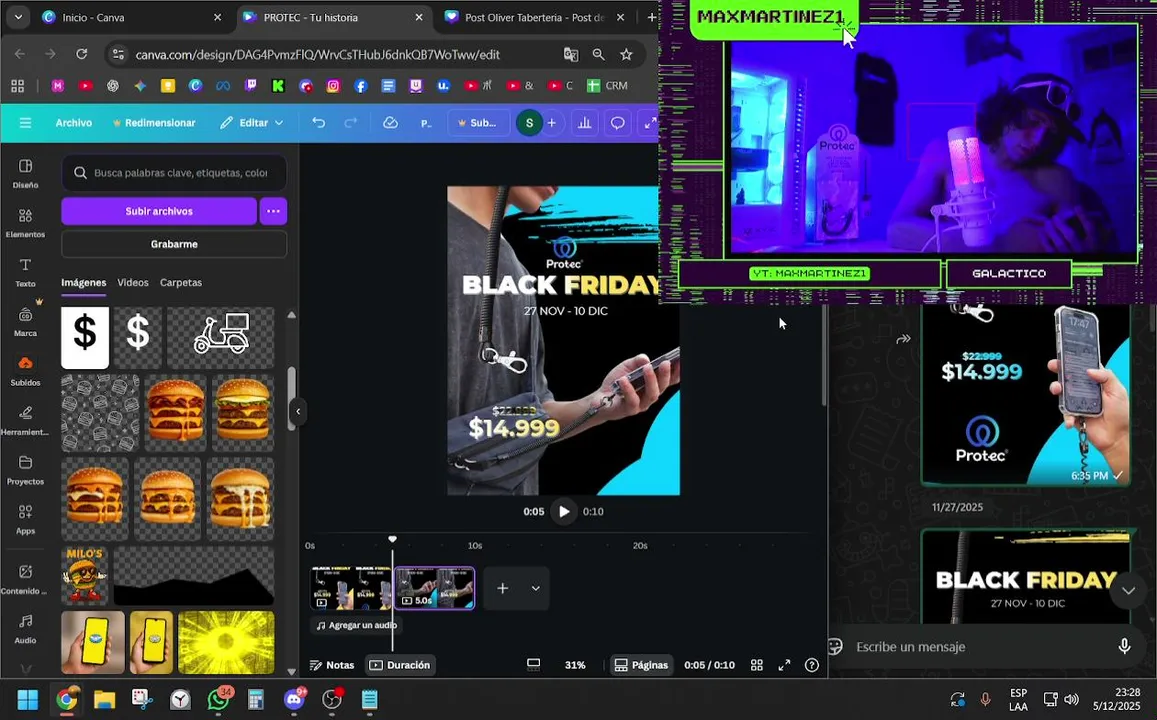The width and height of the screenshot is (1157, 720).
Task: Bookmark this page with the star
Action: 626,55
